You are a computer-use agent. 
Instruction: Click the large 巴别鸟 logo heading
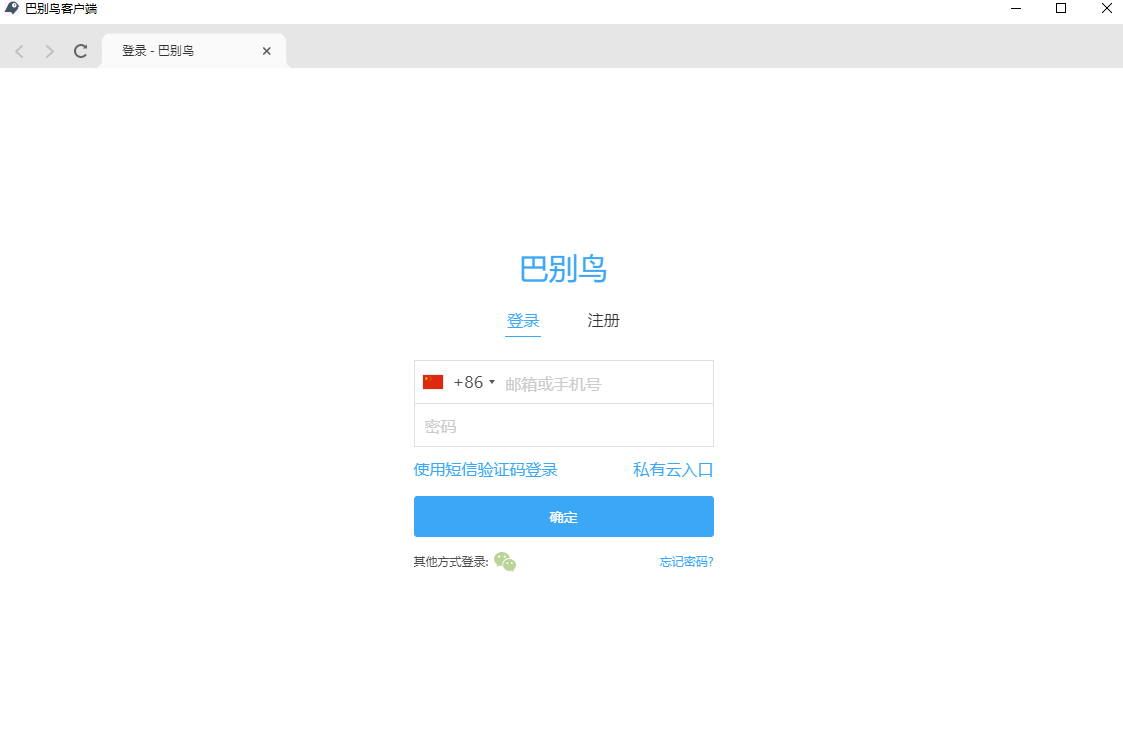563,269
